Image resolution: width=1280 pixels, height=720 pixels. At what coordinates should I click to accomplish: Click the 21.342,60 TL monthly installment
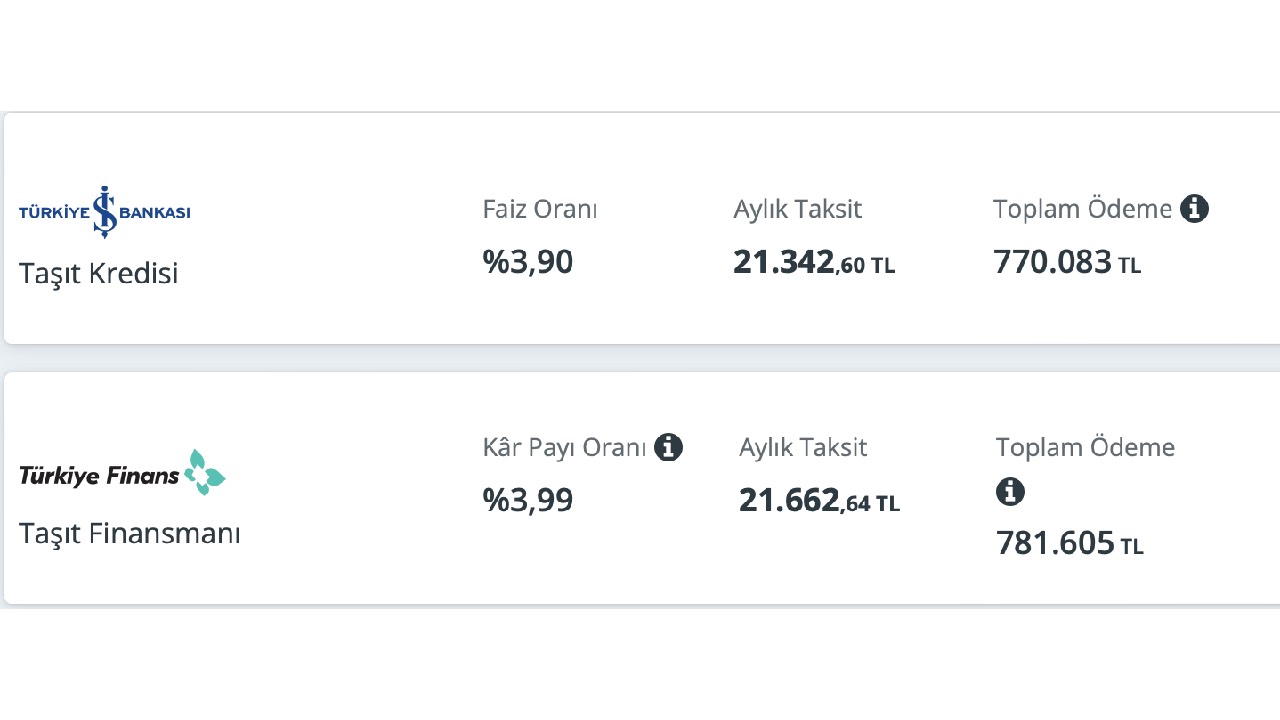tap(814, 262)
